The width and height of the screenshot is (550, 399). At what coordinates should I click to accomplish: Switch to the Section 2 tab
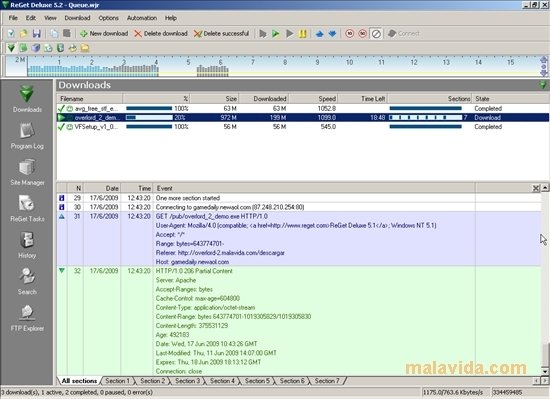152,381
